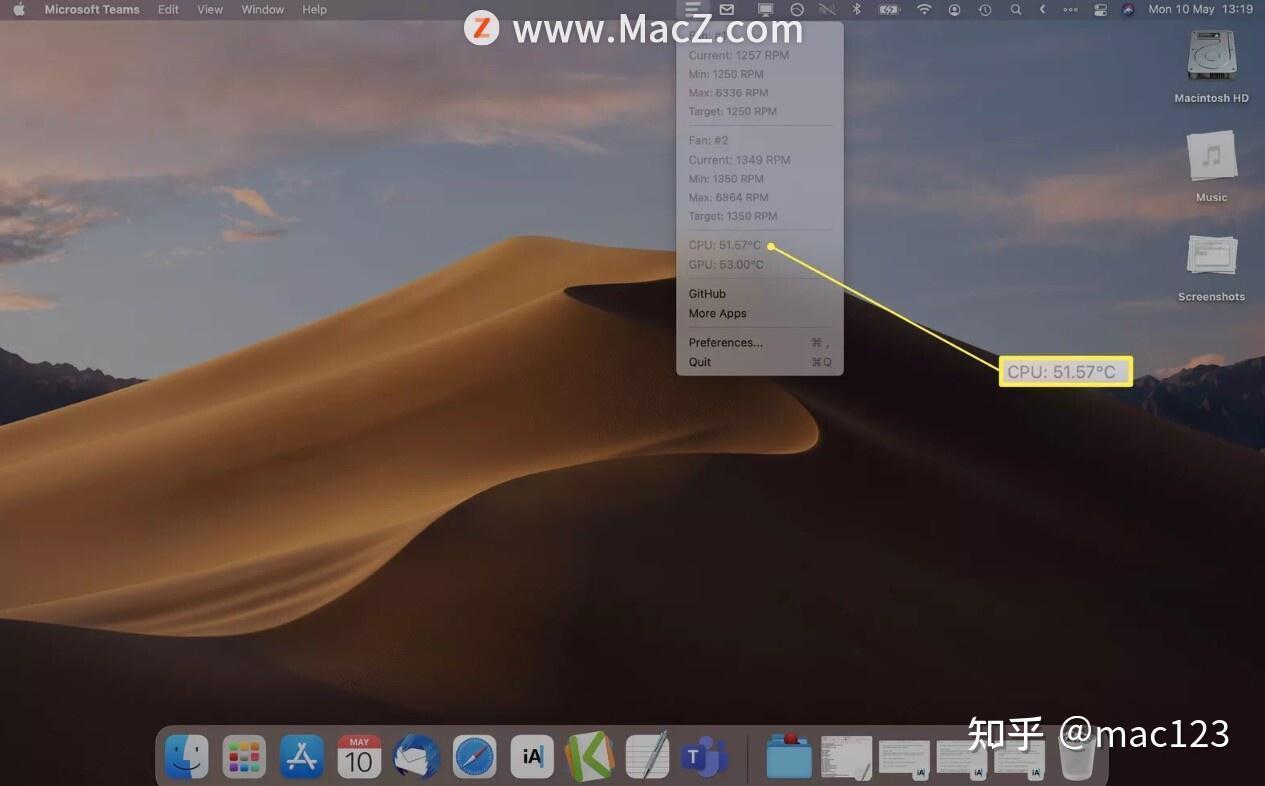Click Launchpad in the Dock
The width and height of the screenshot is (1265, 786).
(x=244, y=756)
